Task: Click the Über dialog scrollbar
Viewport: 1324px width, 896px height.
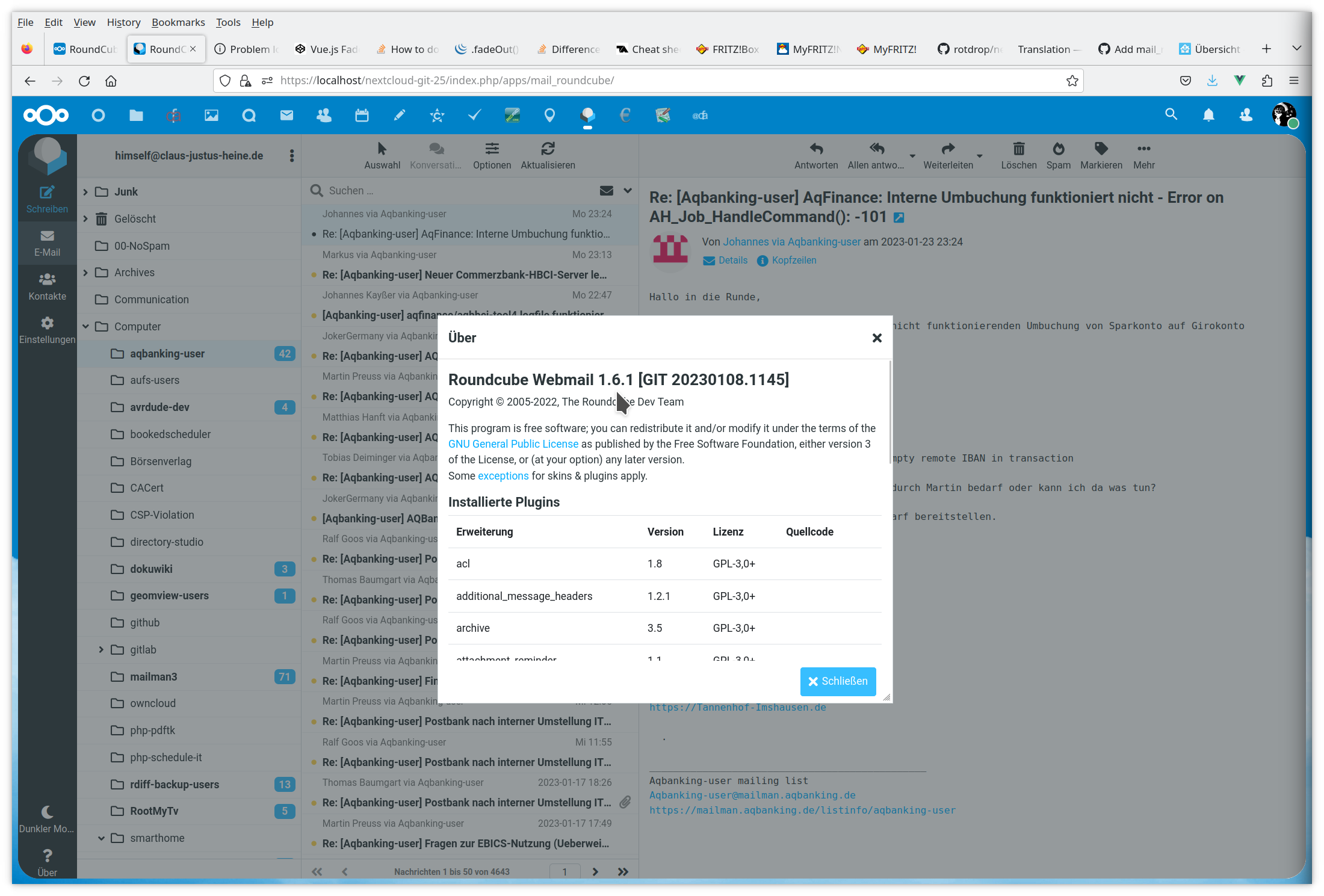Action: click(889, 413)
